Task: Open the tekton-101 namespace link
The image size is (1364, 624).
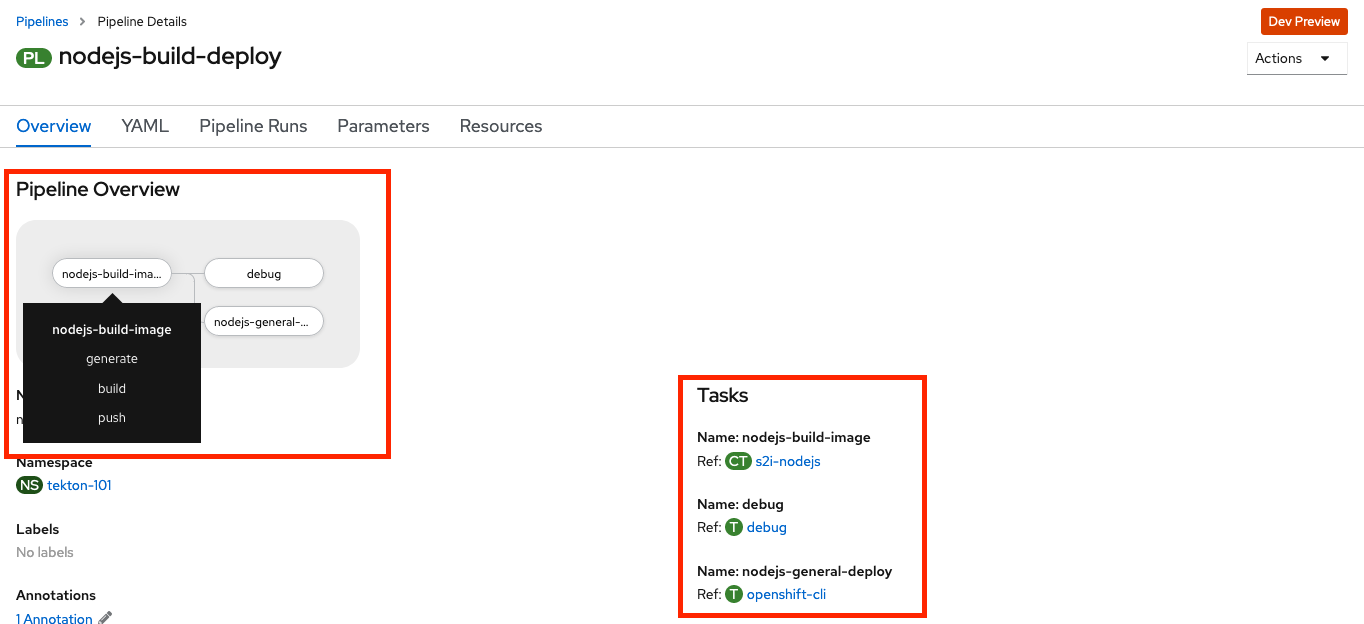Action: (x=79, y=485)
